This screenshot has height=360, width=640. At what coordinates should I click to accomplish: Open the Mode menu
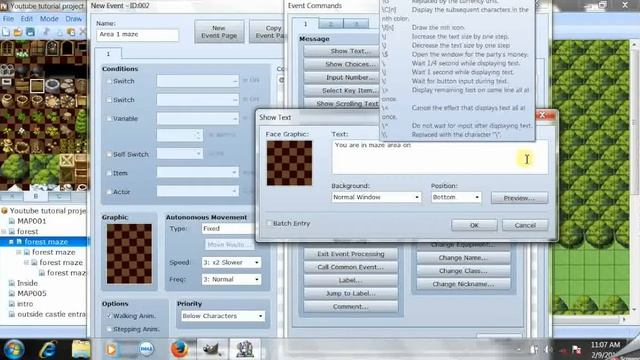point(49,19)
